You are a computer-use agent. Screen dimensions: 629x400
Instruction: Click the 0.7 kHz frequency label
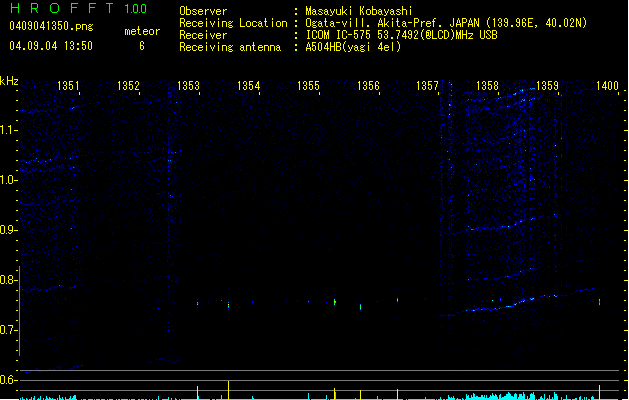tap(8, 330)
